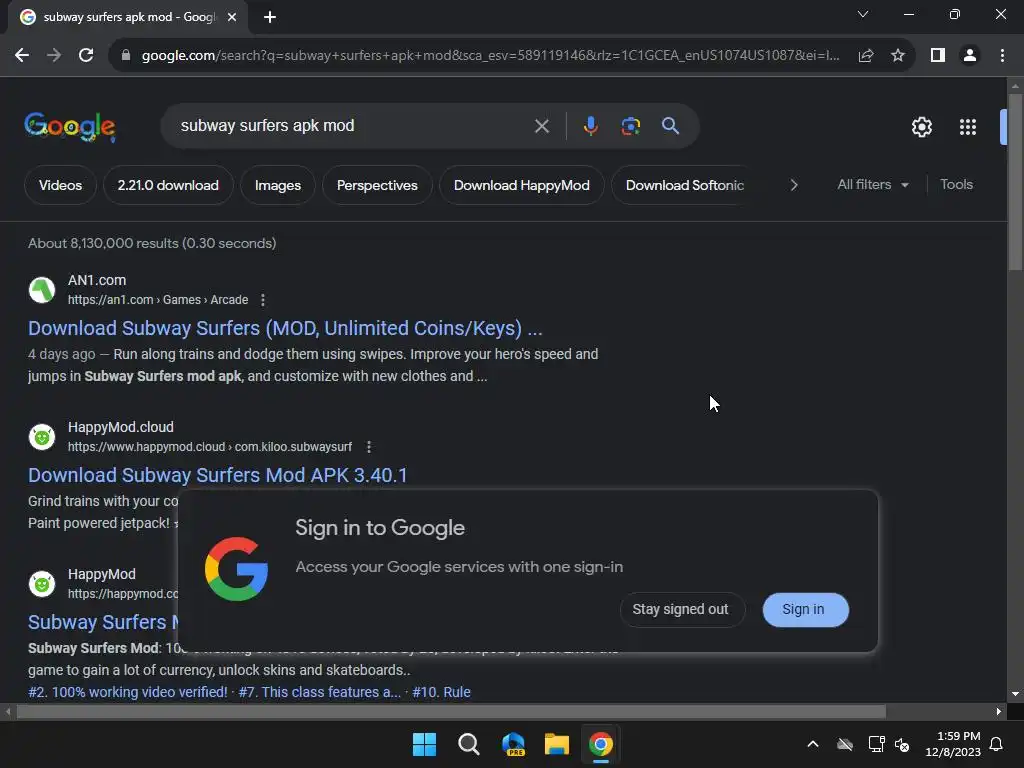The image size is (1024, 768).
Task: Search by image with Lens icon
Action: (x=631, y=126)
